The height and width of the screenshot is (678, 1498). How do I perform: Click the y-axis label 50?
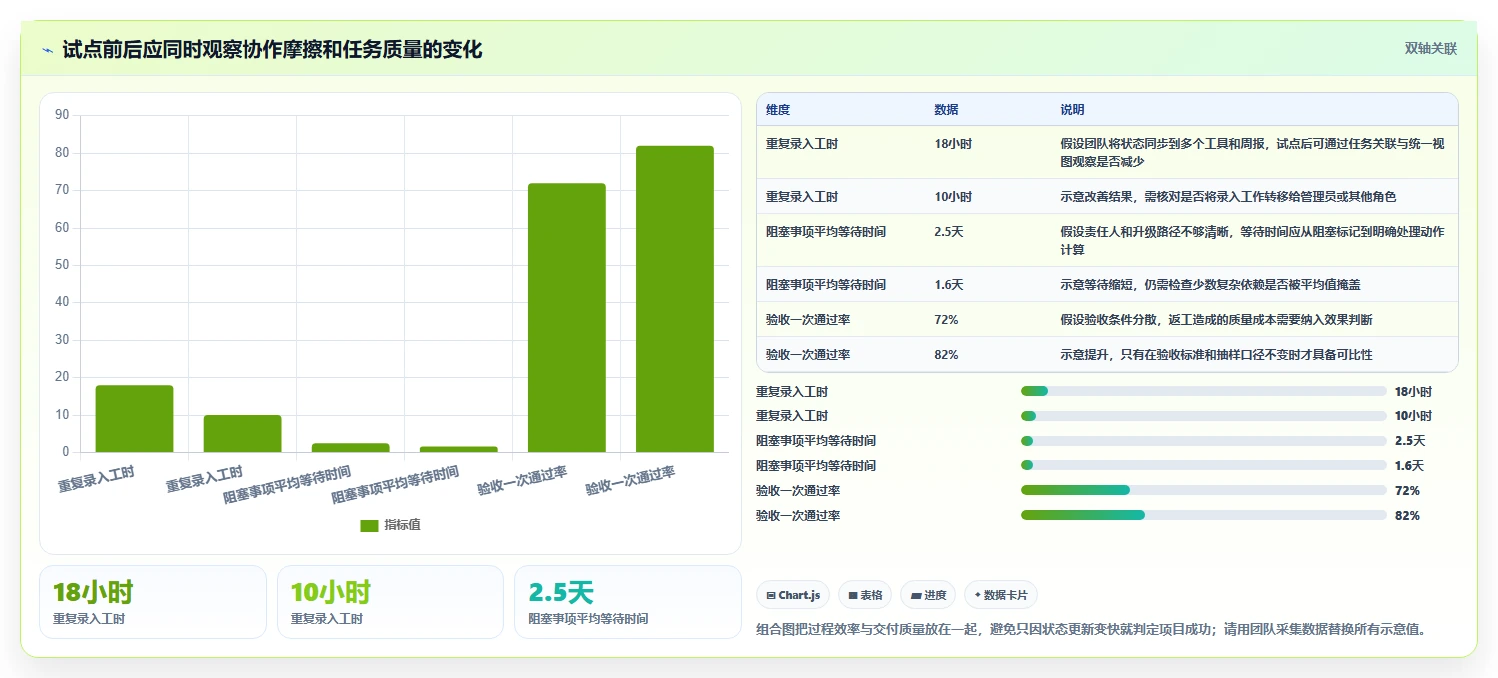pyautogui.click(x=62, y=265)
